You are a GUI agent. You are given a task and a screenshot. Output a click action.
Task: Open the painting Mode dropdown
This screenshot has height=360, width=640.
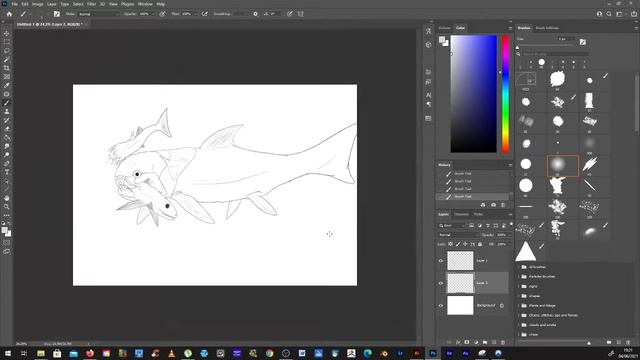pyautogui.click(x=98, y=14)
